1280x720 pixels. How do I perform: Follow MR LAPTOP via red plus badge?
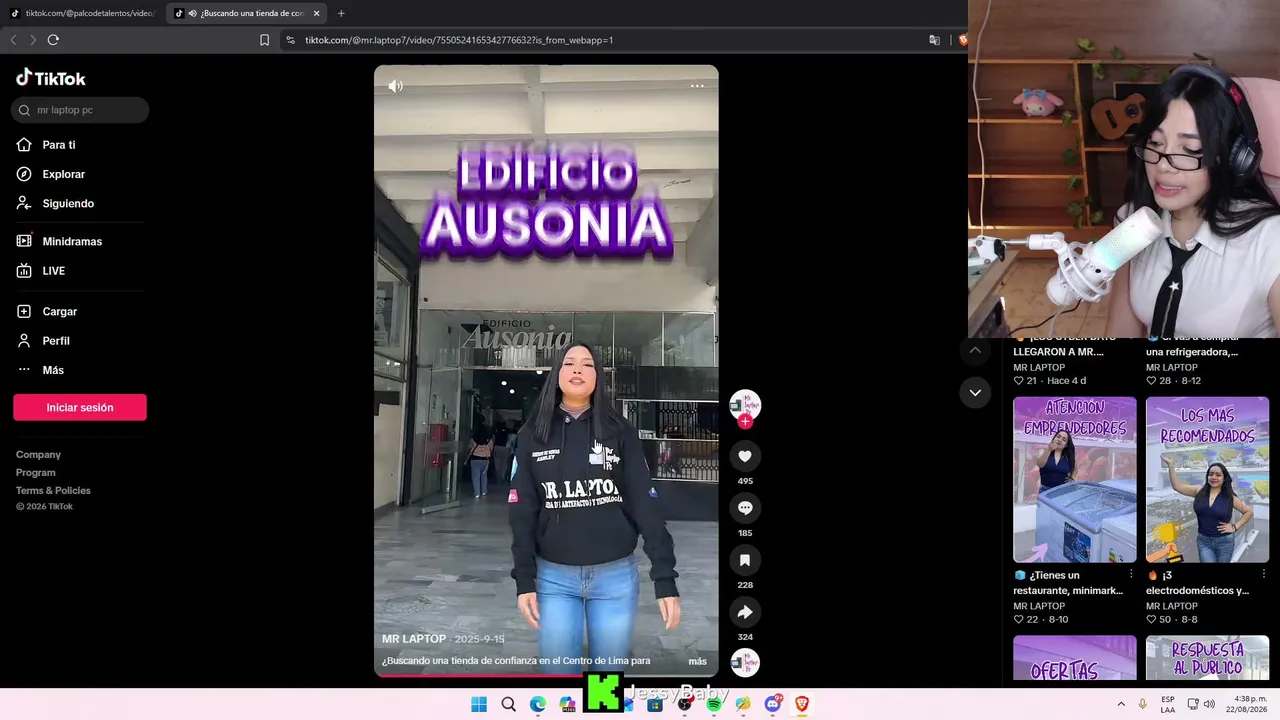[x=745, y=421]
